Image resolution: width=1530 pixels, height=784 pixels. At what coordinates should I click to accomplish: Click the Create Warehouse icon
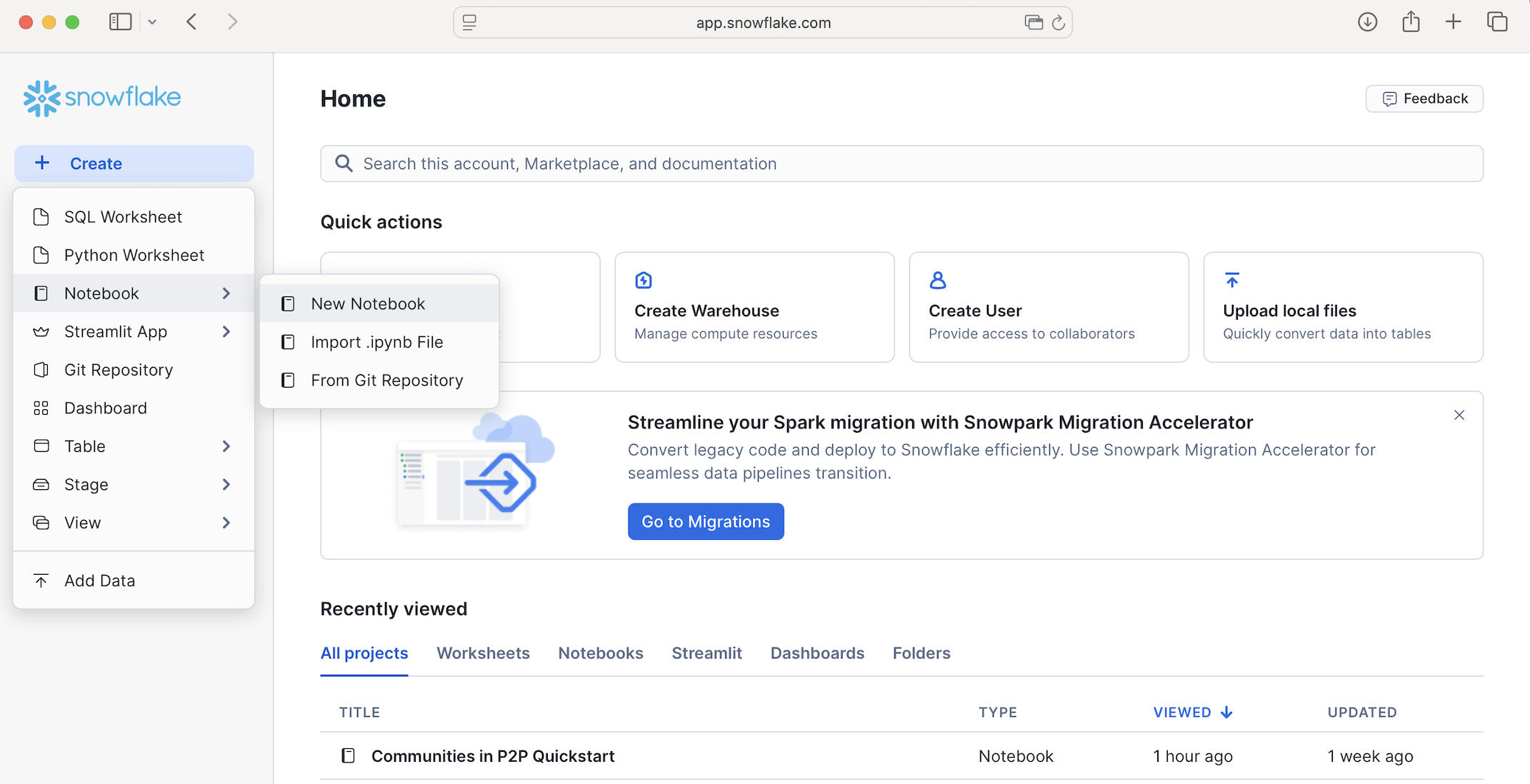[644, 280]
